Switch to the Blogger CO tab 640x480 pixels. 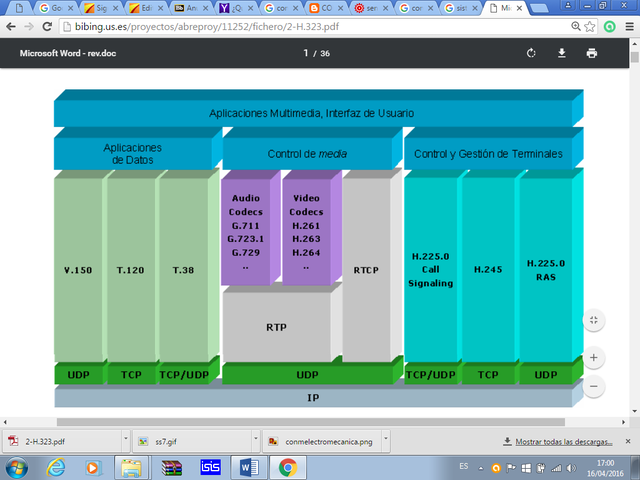(x=325, y=8)
